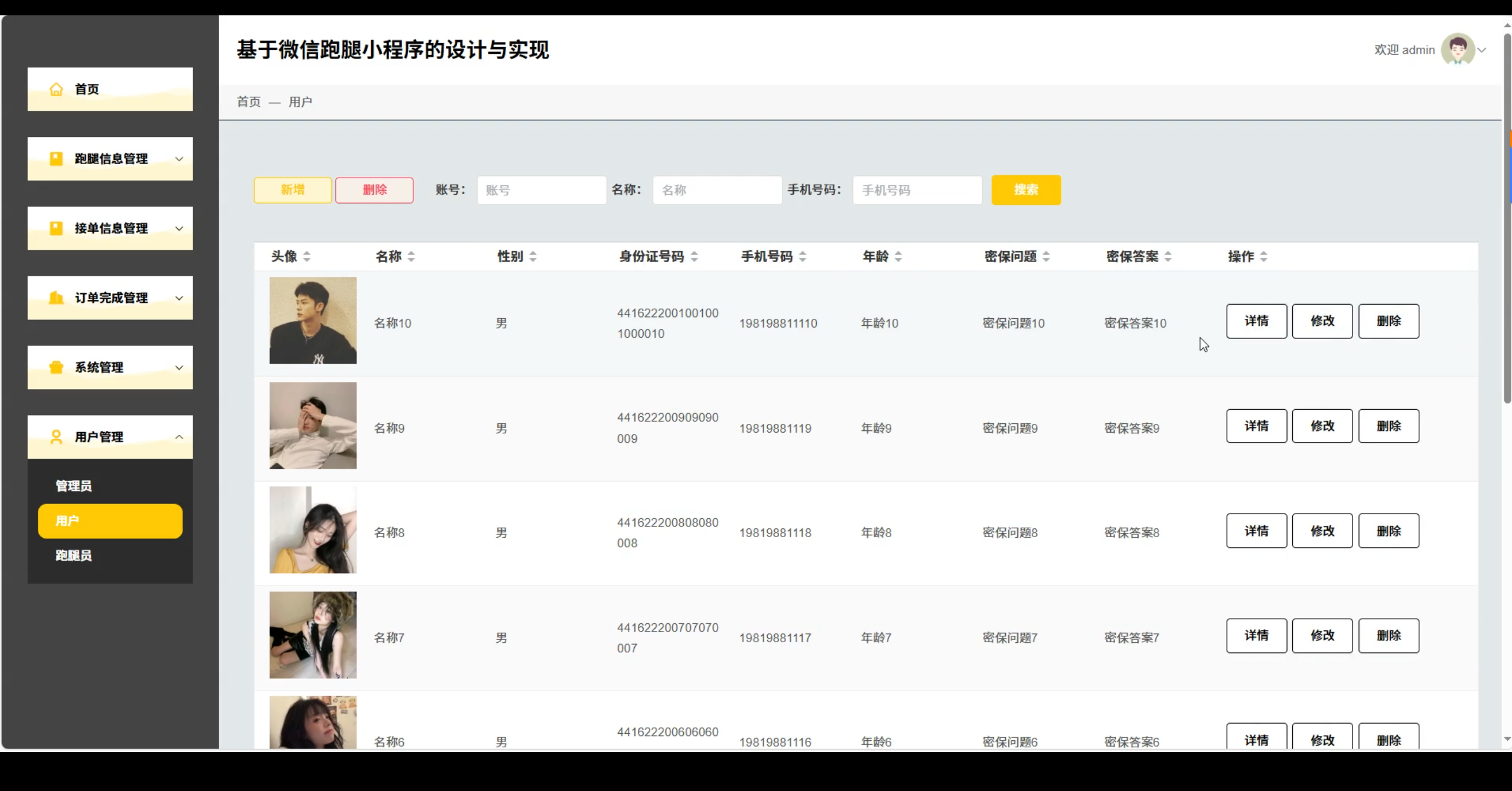Toggle sort on 年龄 column
Viewport: 1512px width, 791px height.
pyautogui.click(x=898, y=256)
